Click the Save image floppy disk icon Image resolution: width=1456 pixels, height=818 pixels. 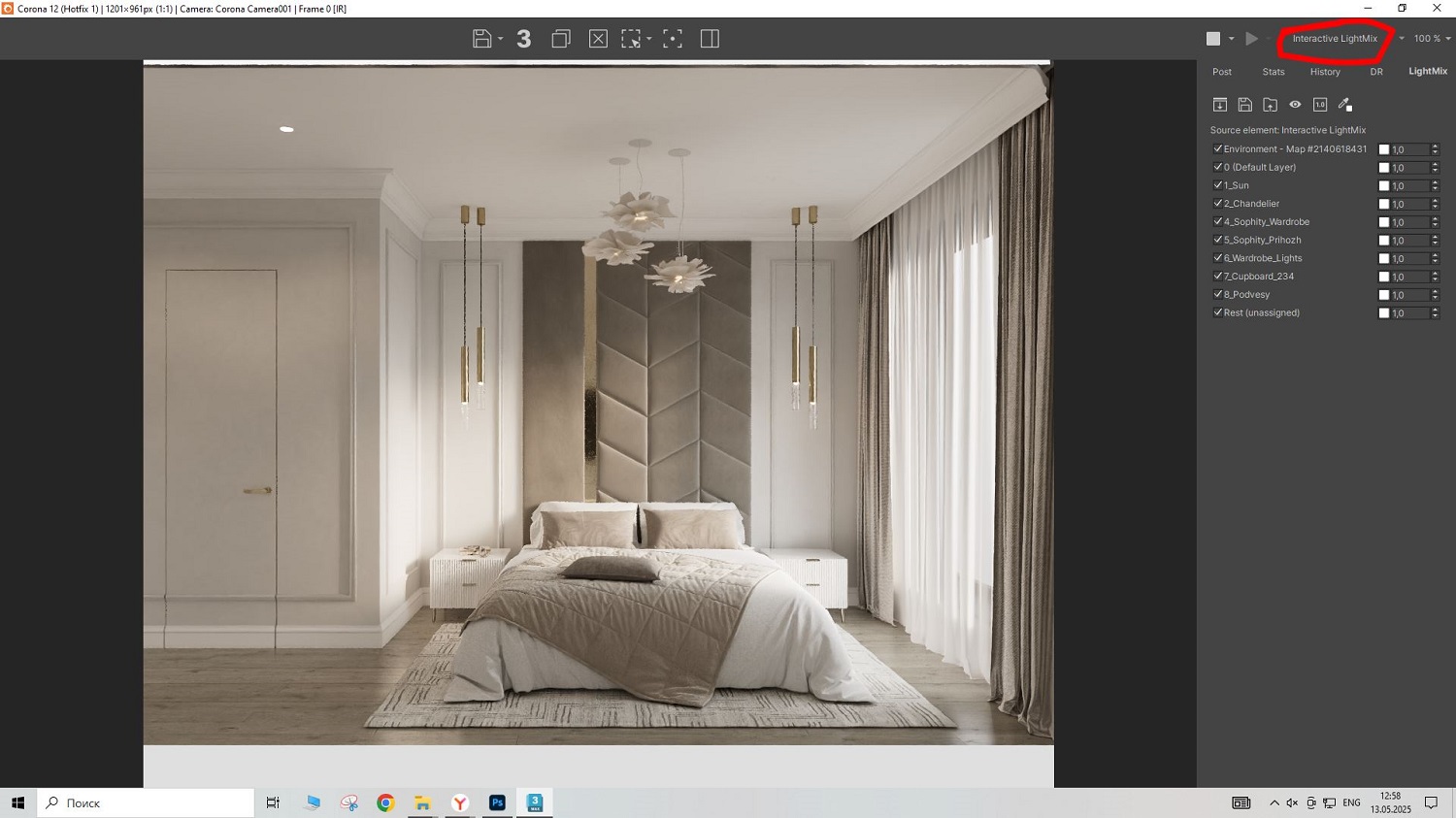(x=481, y=39)
